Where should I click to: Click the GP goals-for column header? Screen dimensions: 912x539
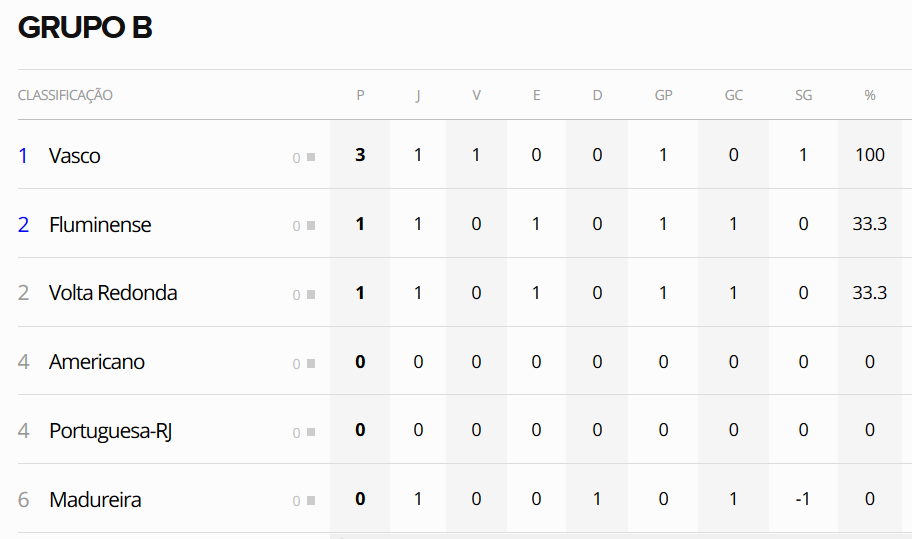(x=663, y=96)
